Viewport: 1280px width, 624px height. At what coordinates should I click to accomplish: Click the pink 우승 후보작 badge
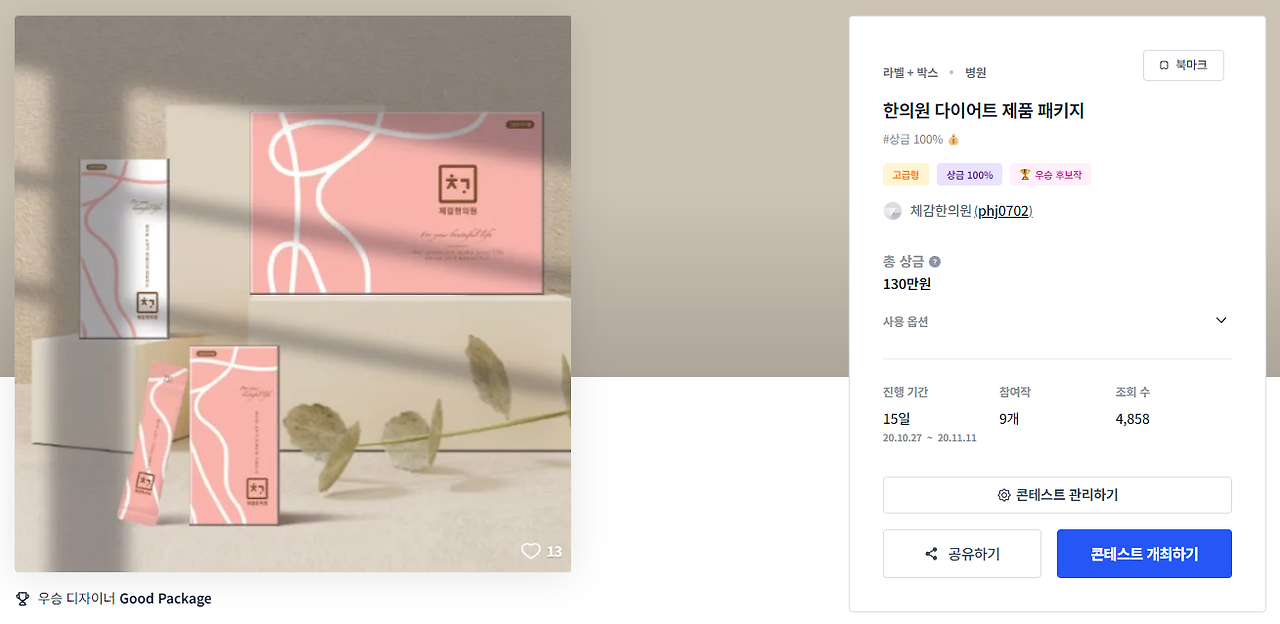point(1050,175)
